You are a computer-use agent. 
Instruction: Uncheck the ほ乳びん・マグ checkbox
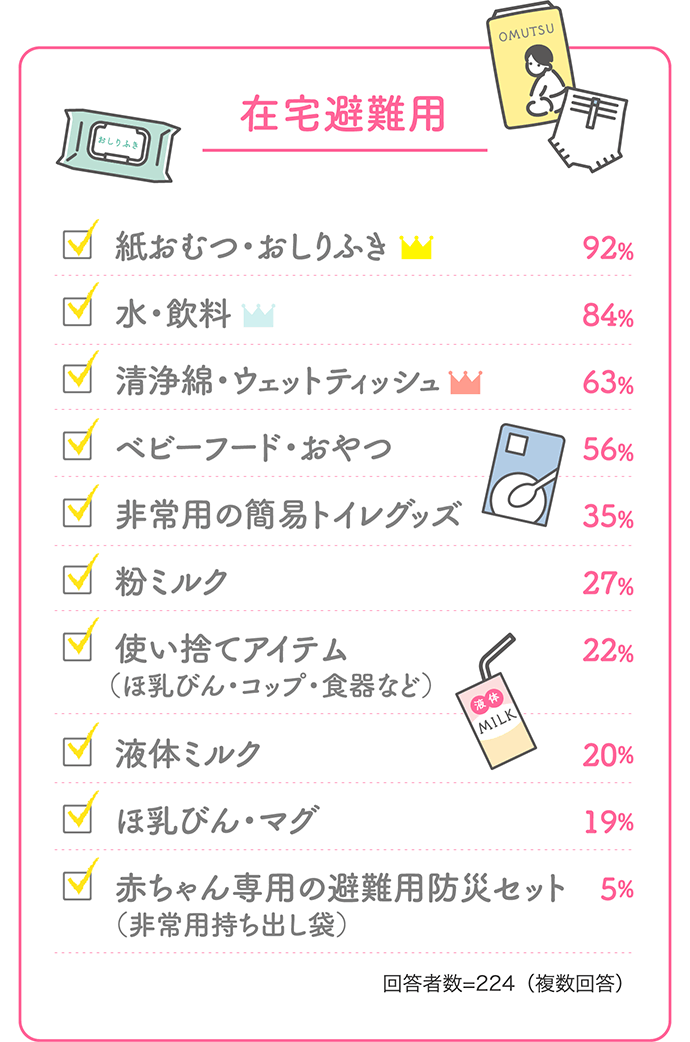77,820
